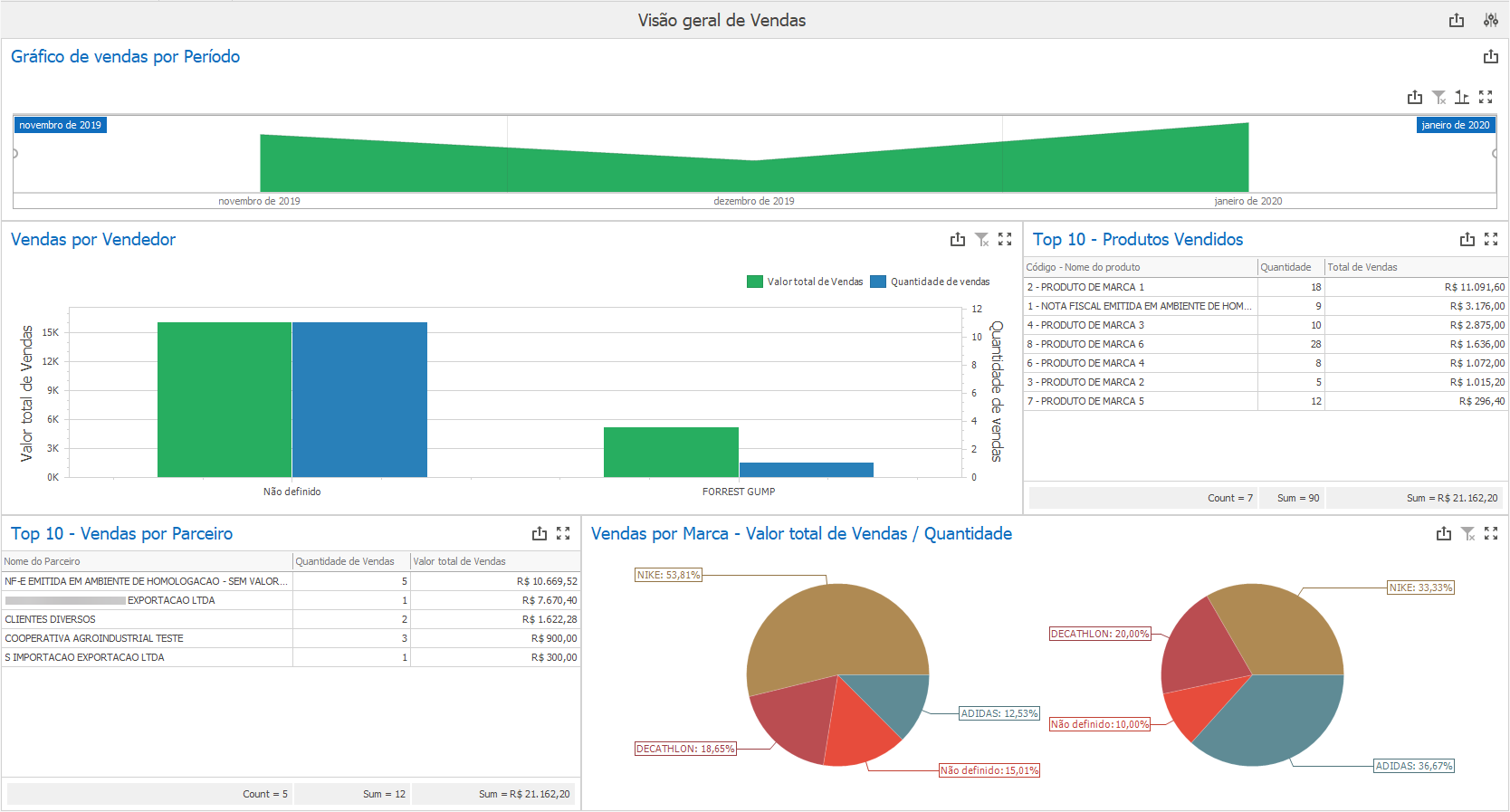This screenshot has height=812, width=1510.
Task: Click the DECATHLON: 18,65% pie label
Action: tap(685, 749)
